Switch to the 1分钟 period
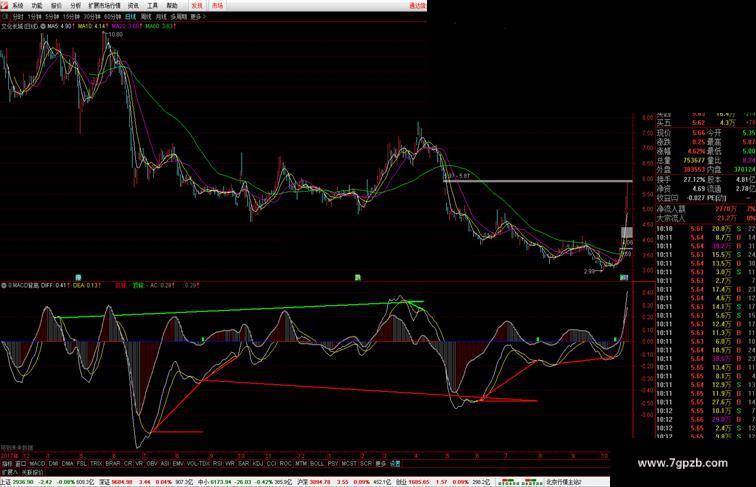Screen dimensions: 756x487 tap(34, 16)
